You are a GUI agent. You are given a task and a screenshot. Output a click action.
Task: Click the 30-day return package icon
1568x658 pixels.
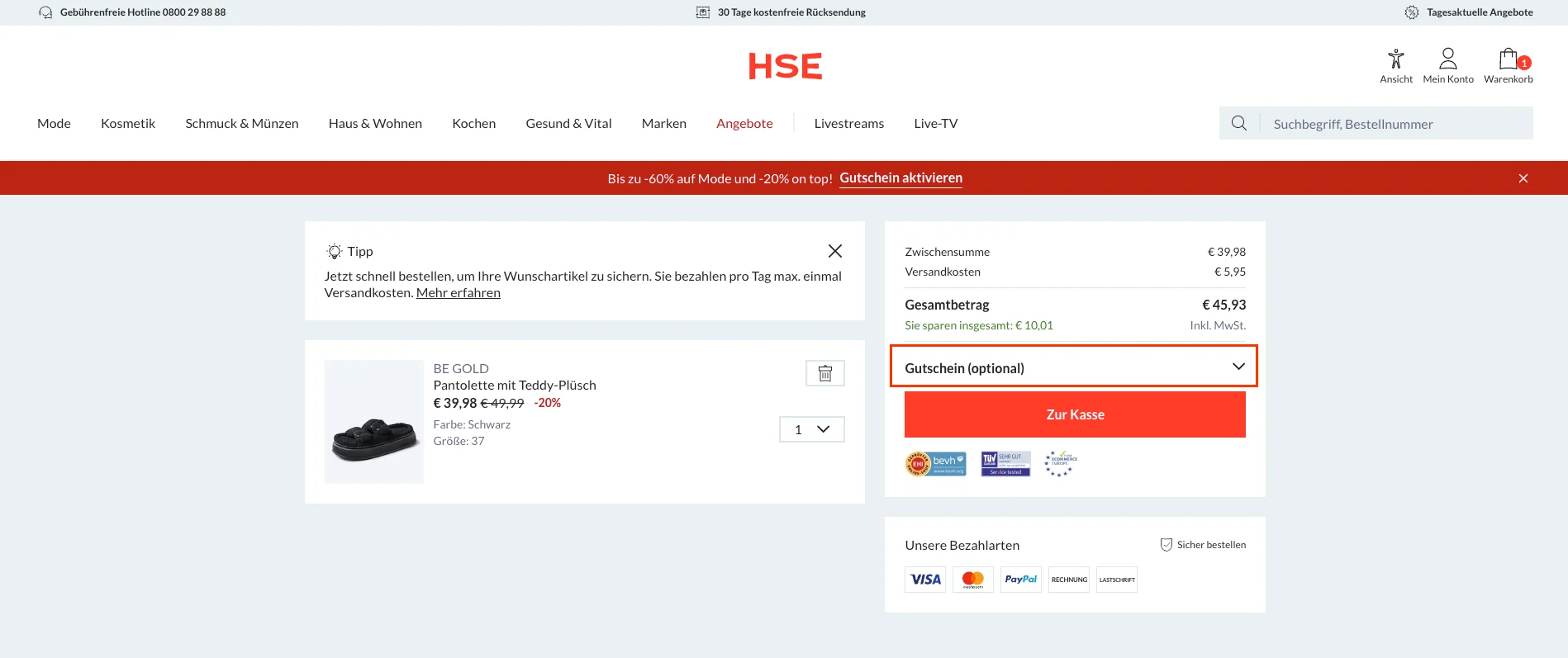point(703,12)
